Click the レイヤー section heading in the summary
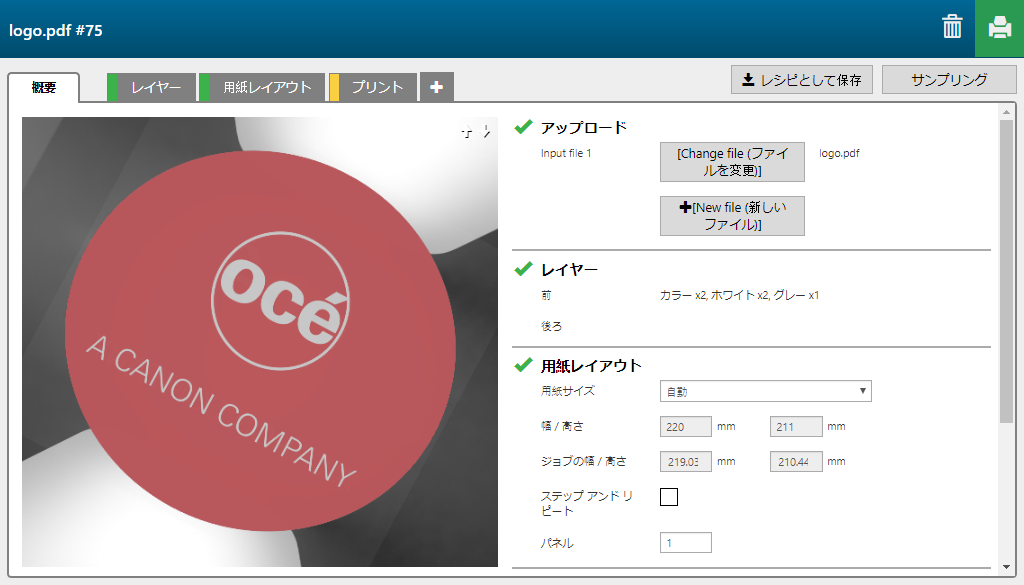Viewport: 1024px width, 585px height. [569, 270]
